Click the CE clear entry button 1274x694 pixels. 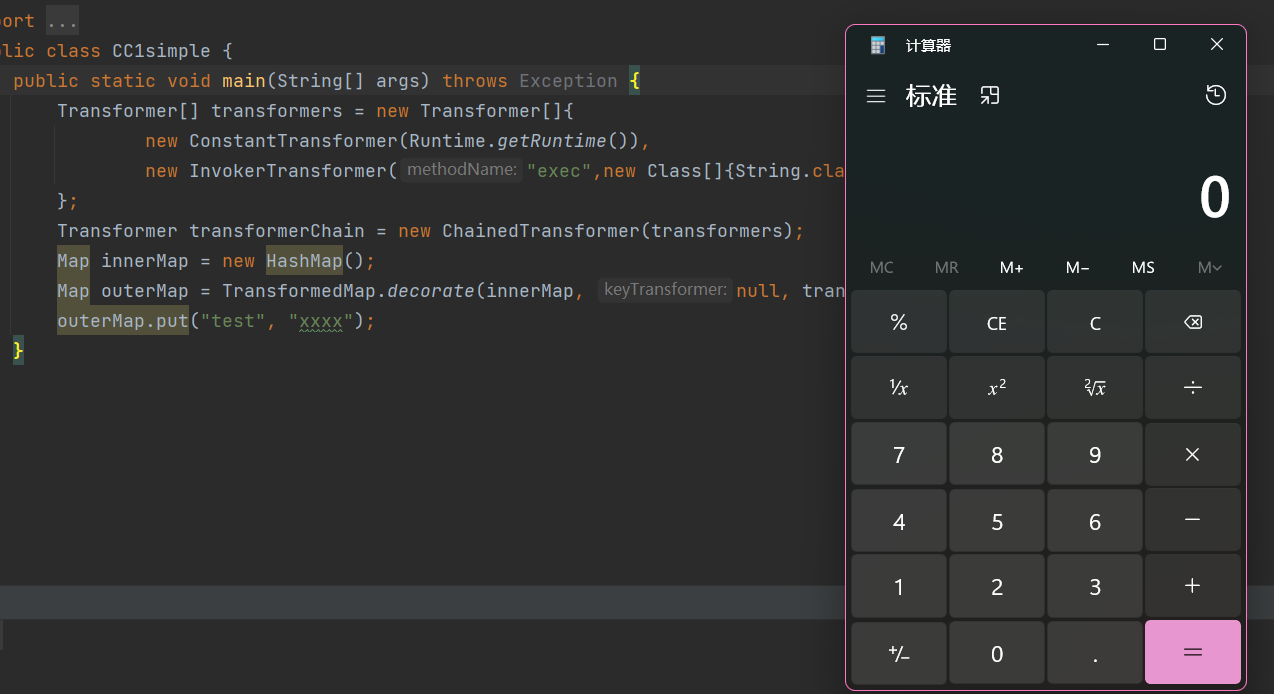[996, 323]
